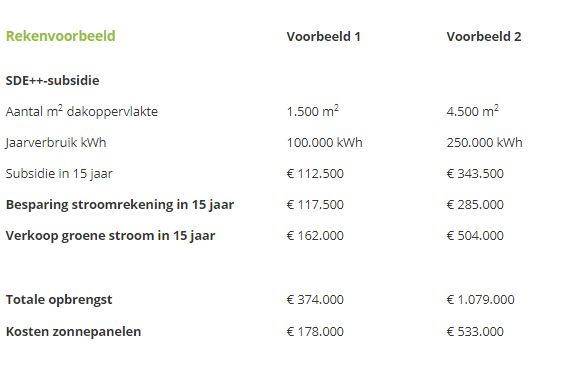Select the € 285.000 savings amount
Viewport: 580px width, 367px height.
(x=475, y=205)
